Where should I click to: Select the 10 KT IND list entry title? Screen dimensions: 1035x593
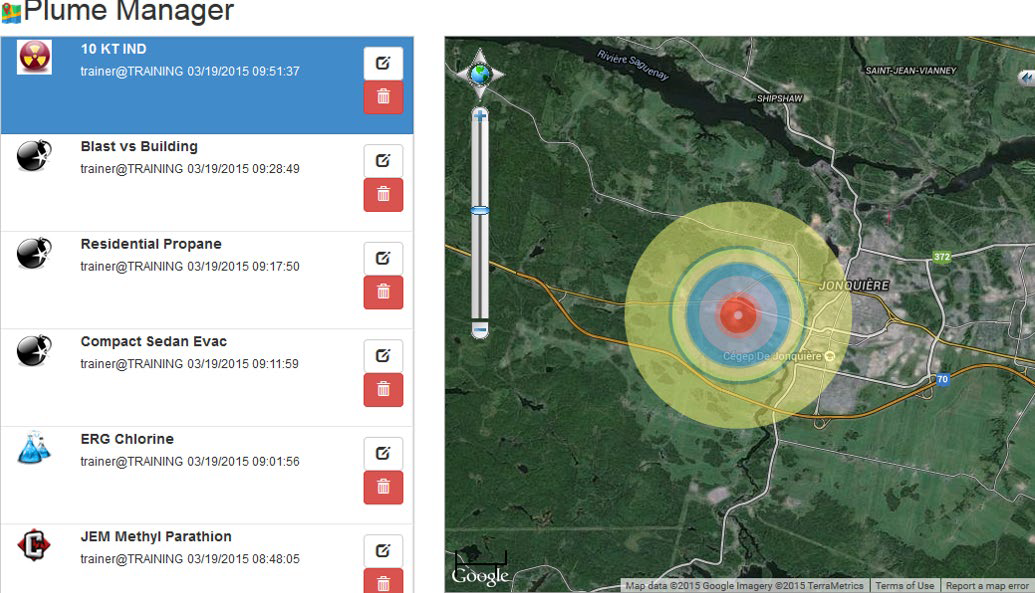tap(114, 49)
